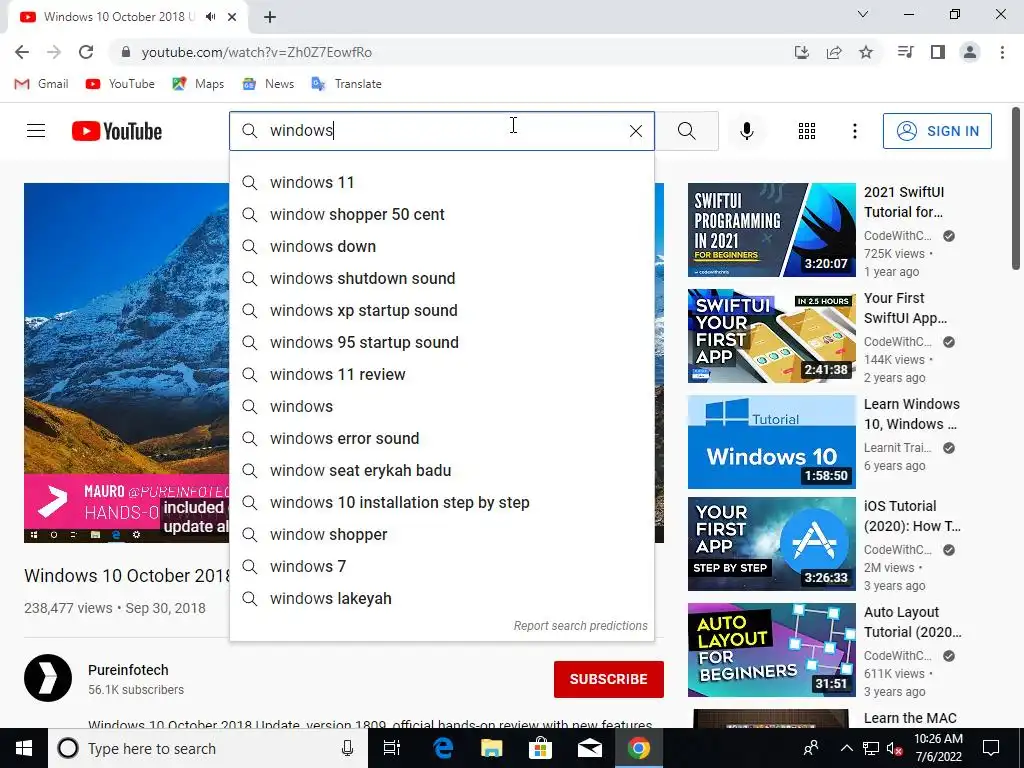The height and width of the screenshot is (768, 1024).
Task: Click the taskbar "Type here to search" box
Action: coord(208,748)
